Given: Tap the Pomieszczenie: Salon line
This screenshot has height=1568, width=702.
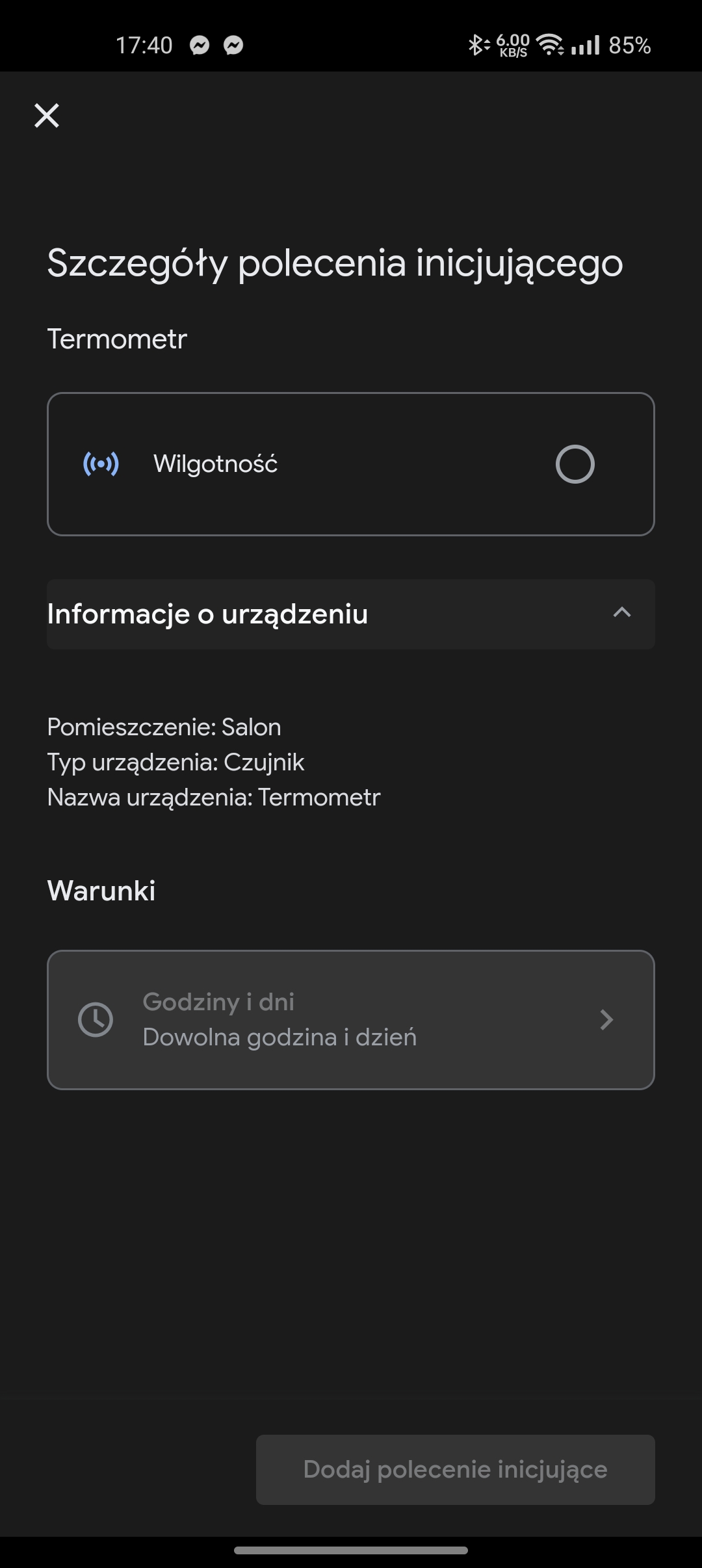Looking at the screenshot, I should tap(164, 727).
